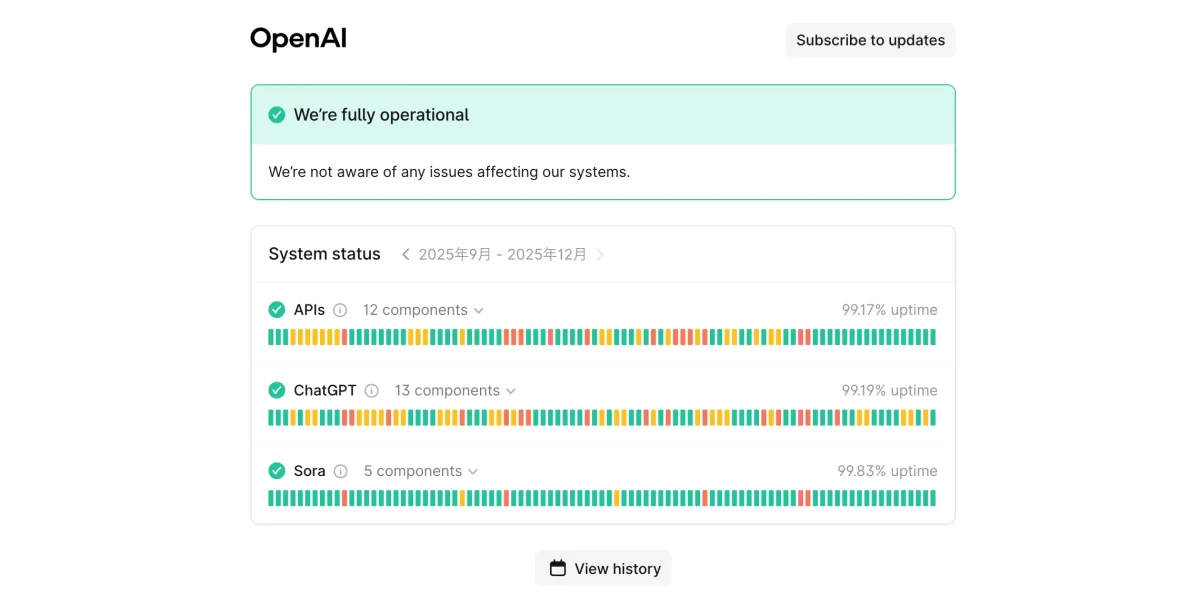Click the fully operational checkmark icon
The height and width of the screenshot is (594, 1200).
click(277, 115)
